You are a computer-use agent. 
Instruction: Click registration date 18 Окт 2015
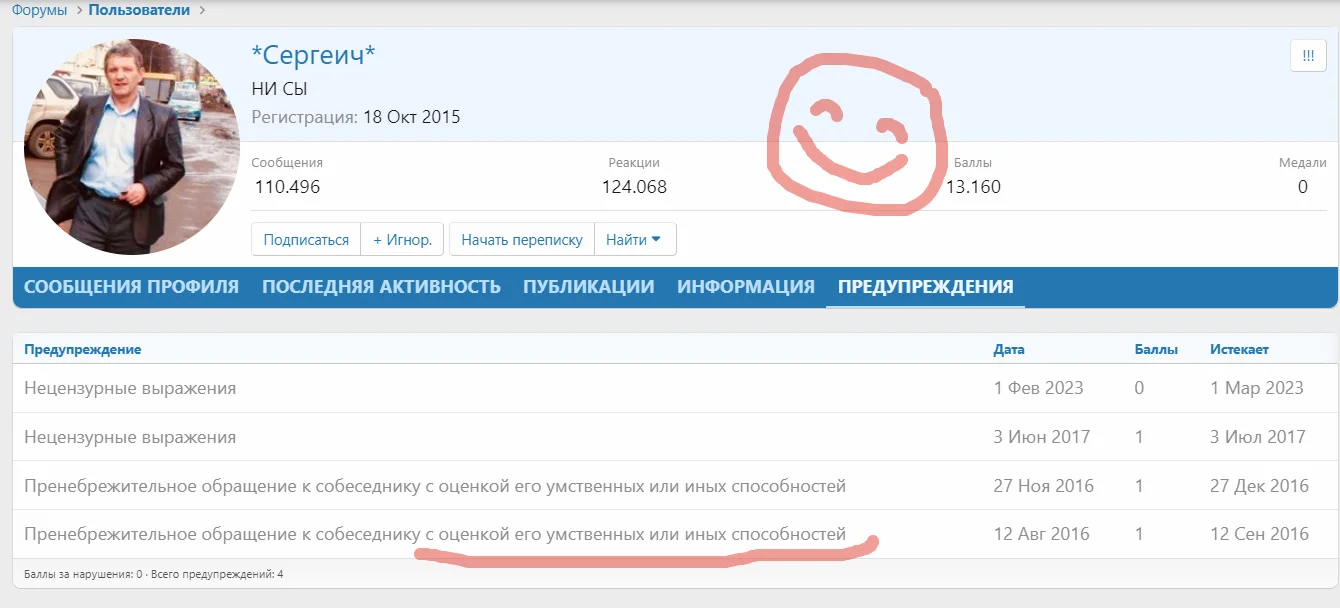click(411, 117)
